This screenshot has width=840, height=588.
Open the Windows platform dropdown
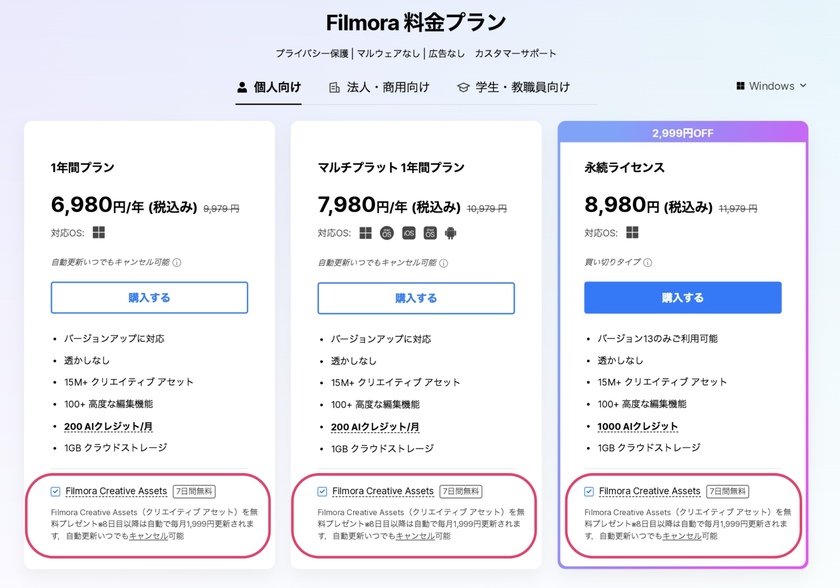pyautogui.click(x=771, y=86)
